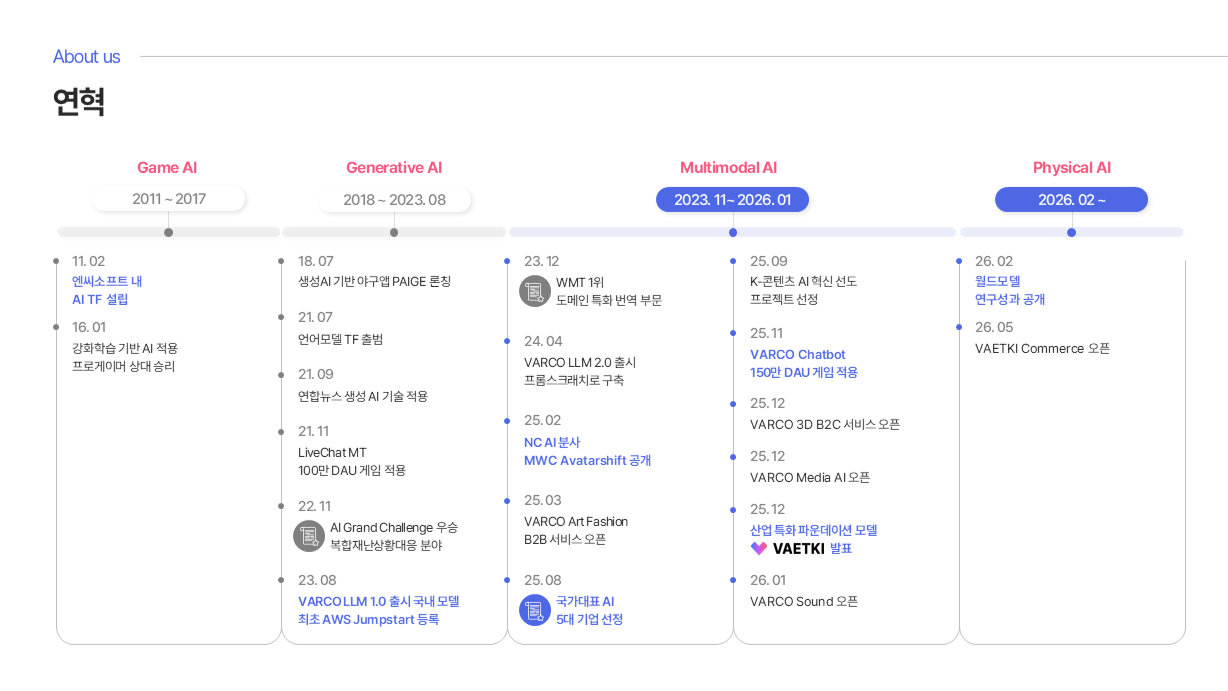This screenshot has width=1228, height=691.
Task: Open the Physical AI era heading
Action: pos(1072,168)
